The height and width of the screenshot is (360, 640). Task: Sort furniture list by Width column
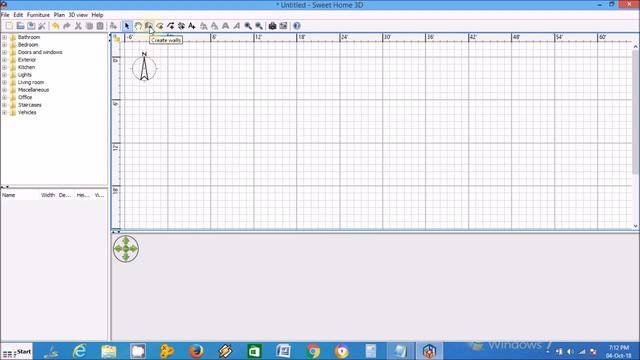pyautogui.click(x=48, y=195)
